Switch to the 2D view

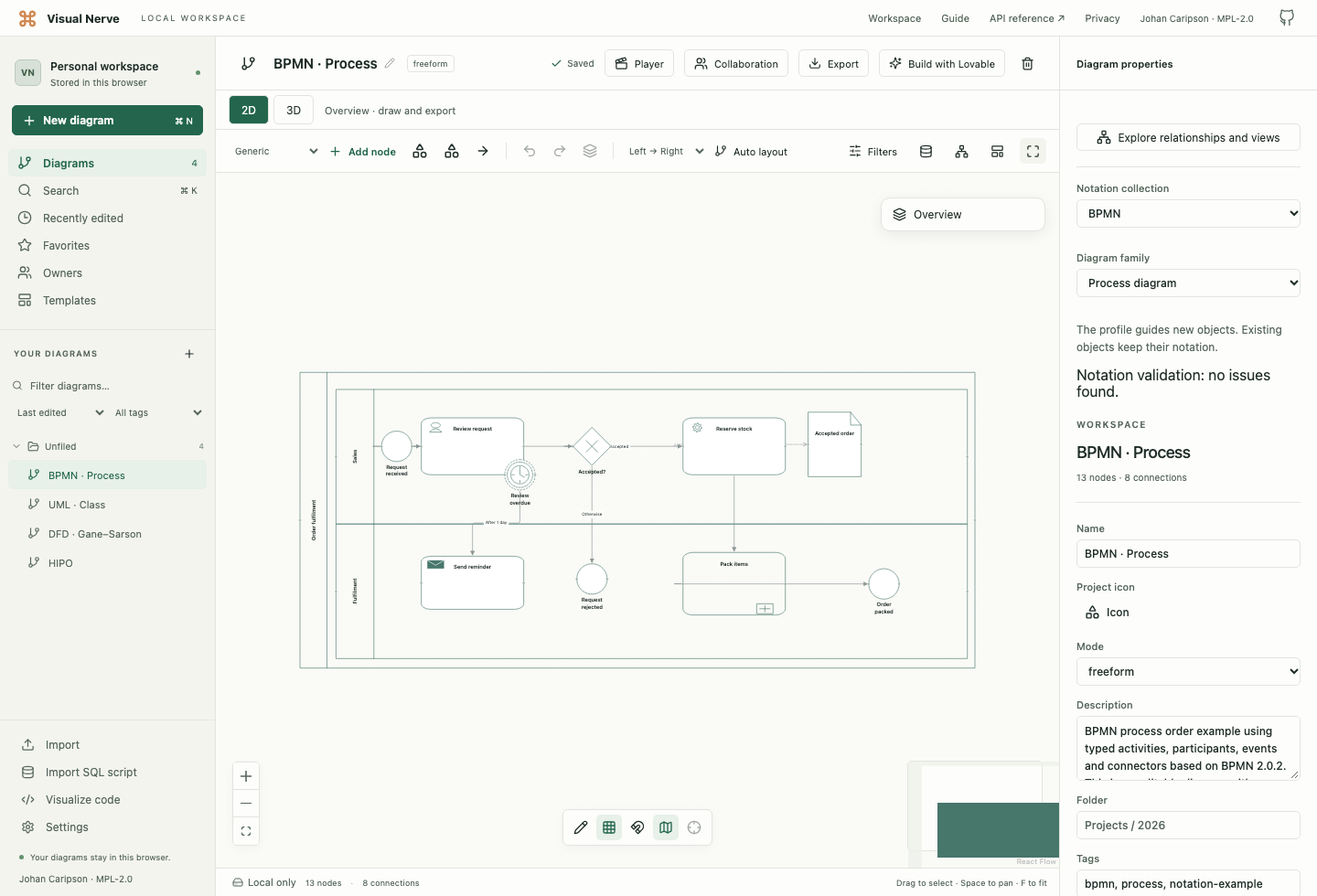click(x=249, y=110)
